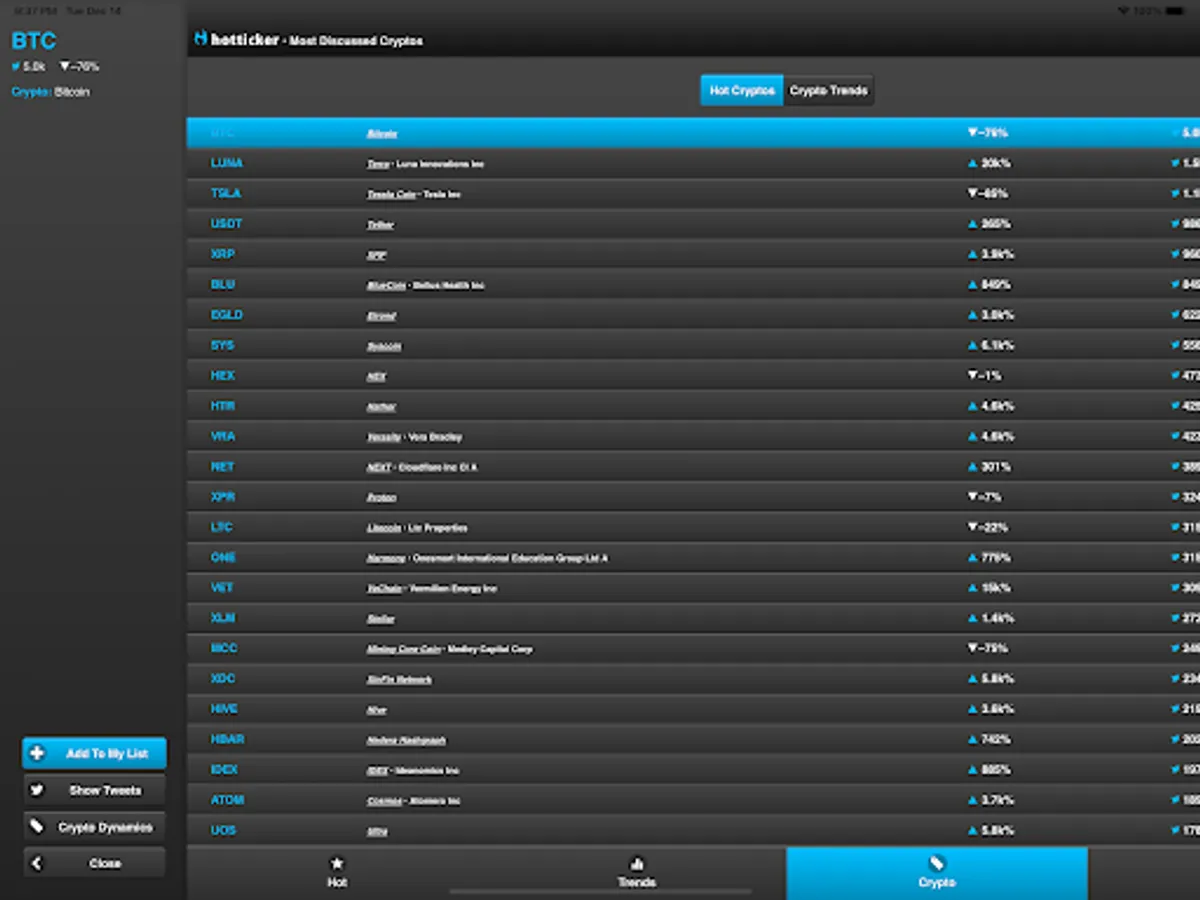The width and height of the screenshot is (1200, 900).
Task: Click the 265% value in USDT row
Action: pyautogui.click(x=996, y=224)
